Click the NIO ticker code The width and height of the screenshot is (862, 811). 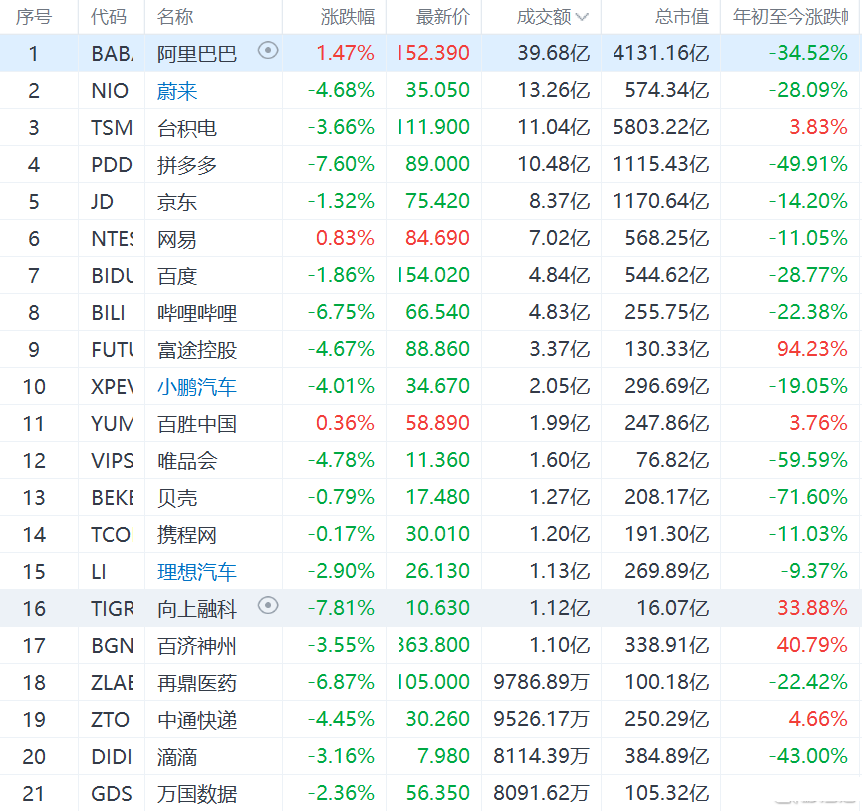click(x=110, y=90)
